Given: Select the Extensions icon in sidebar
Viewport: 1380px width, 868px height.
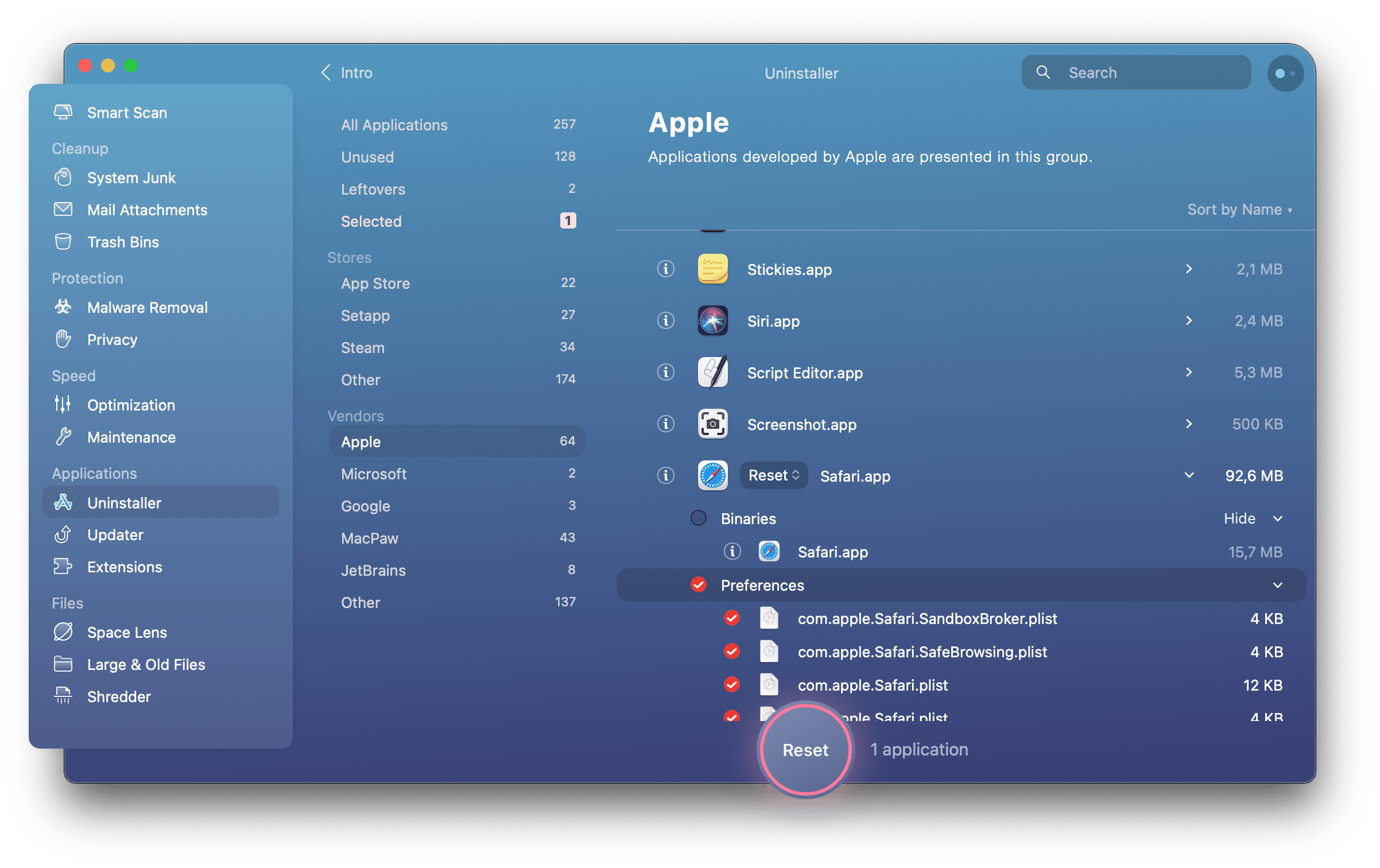Looking at the screenshot, I should pos(63,566).
